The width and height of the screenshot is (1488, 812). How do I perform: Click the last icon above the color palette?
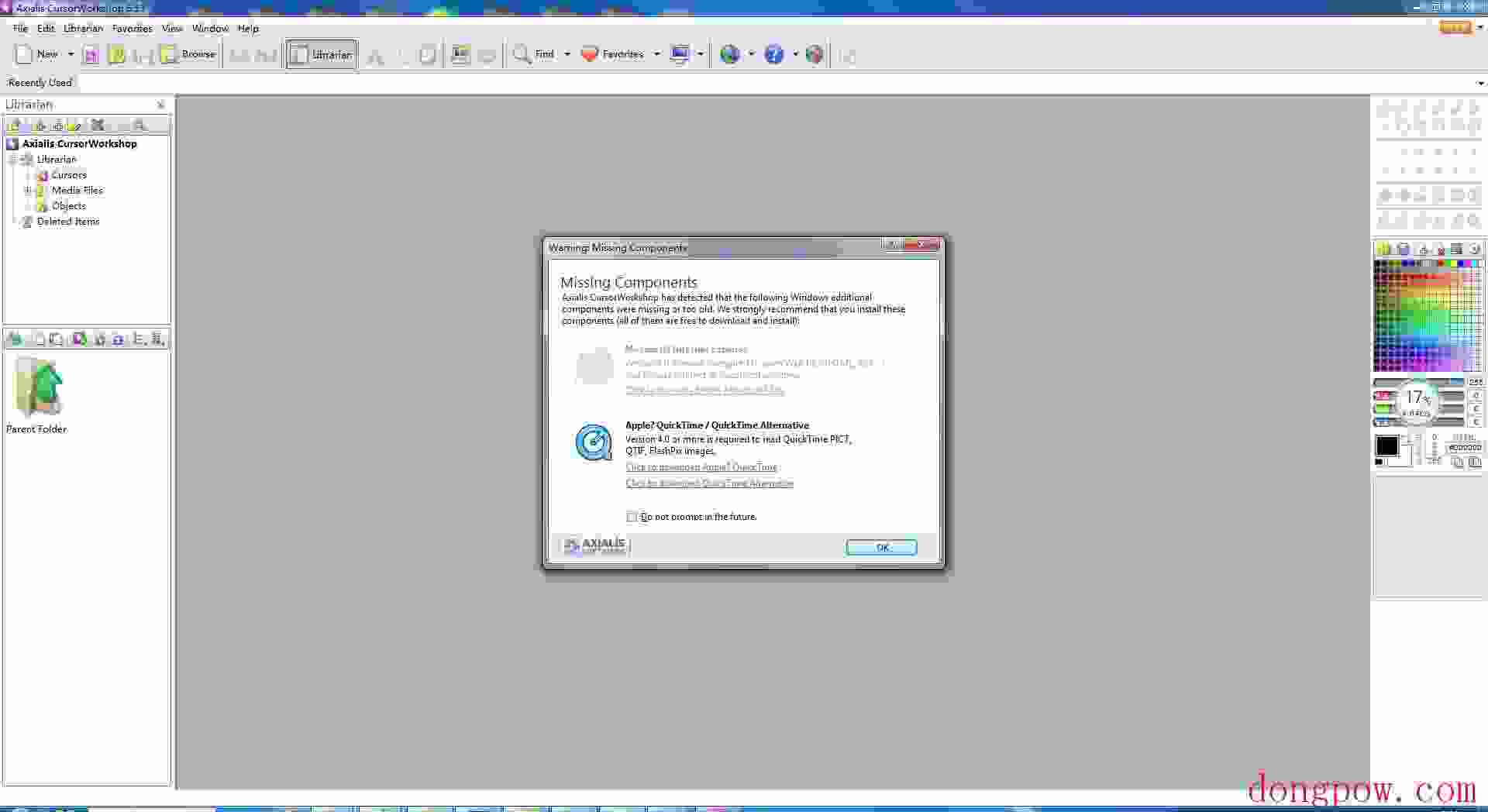(x=1474, y=249)
